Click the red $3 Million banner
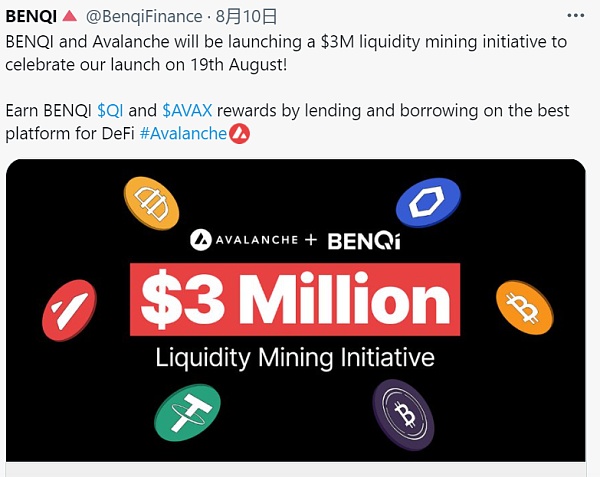The width and height of the screenshot is (600, 477). pyautogui.click(x=295, y=299)
